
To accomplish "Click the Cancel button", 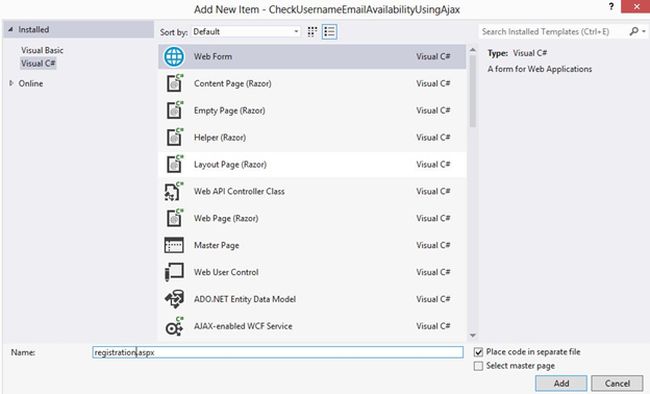I will pyautogui.click(x=617, y=384).
